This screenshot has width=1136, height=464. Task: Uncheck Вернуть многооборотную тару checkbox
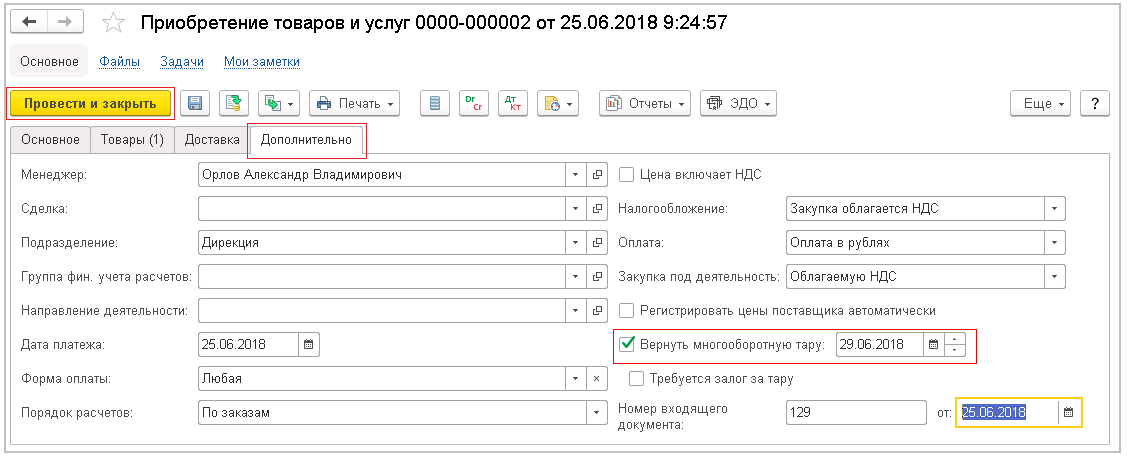tap(628, 344)
